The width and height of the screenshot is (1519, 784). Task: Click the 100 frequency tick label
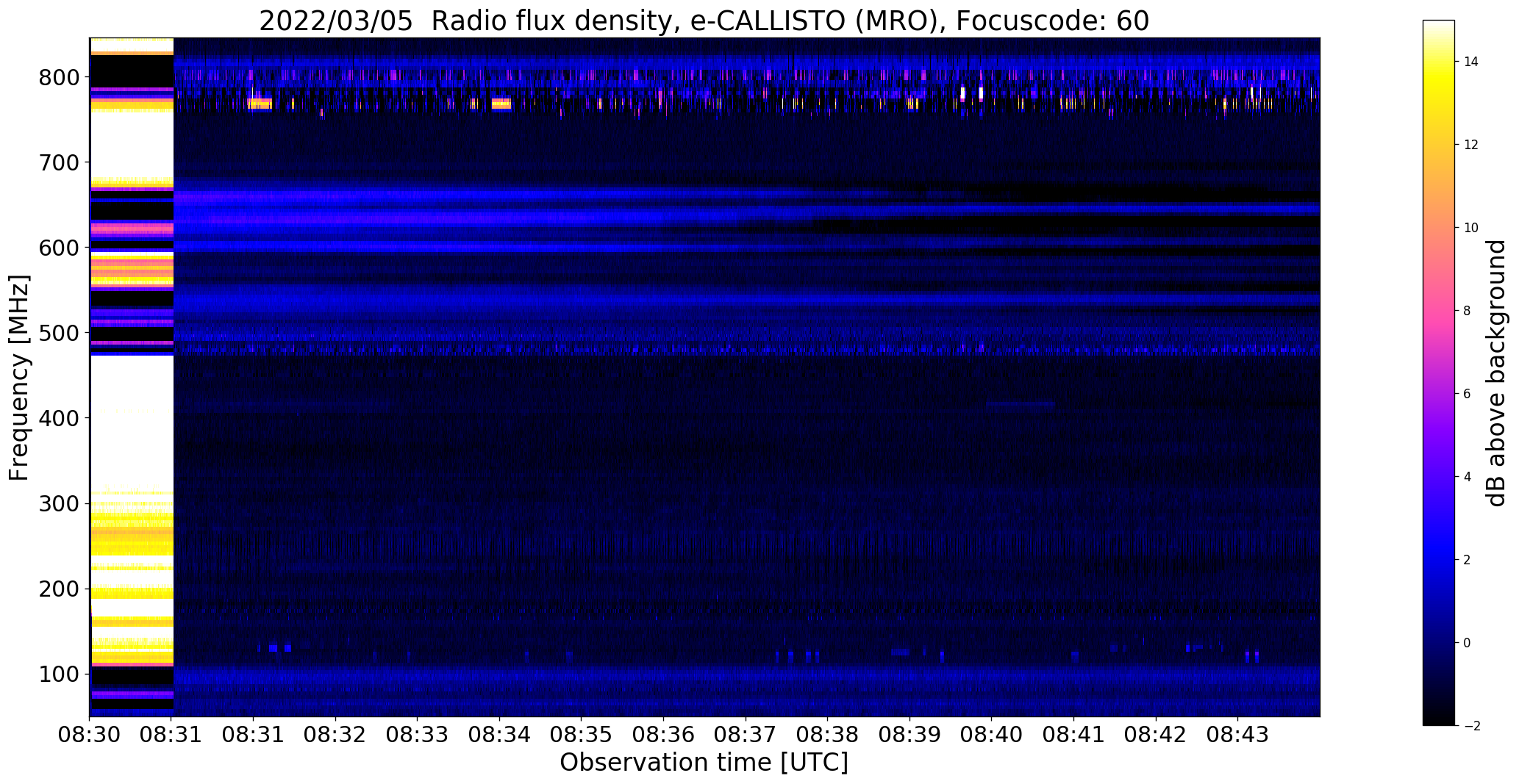click(x=58, y=675)
